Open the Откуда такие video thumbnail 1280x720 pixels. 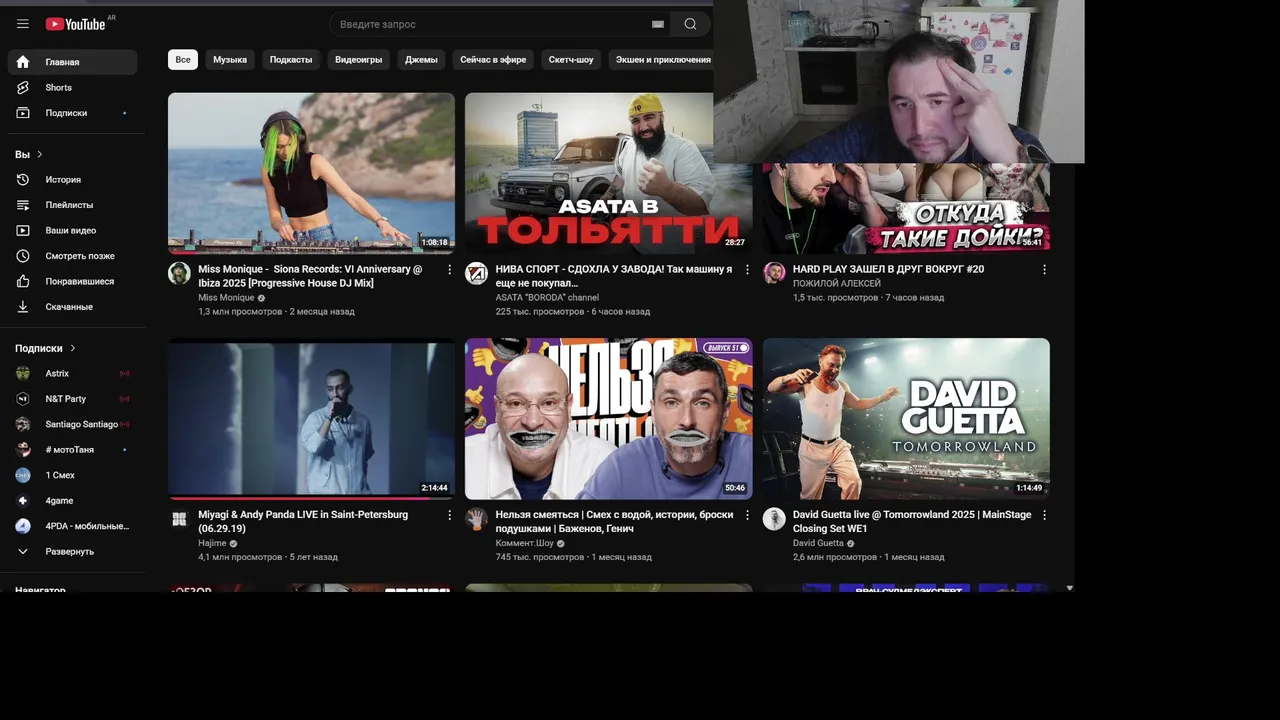click(906, 208)
